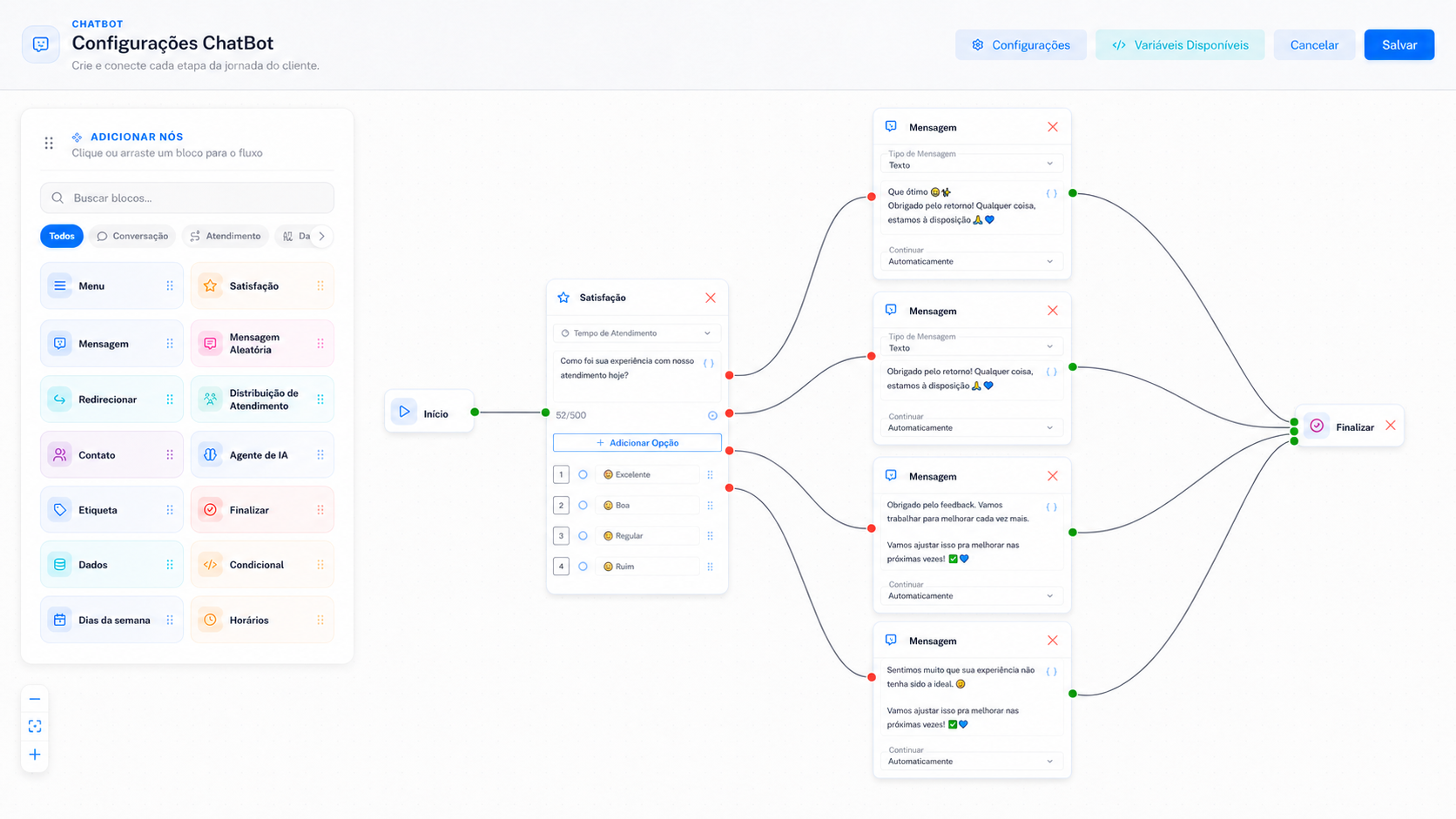The width and height of the screenshot is (1456, 819).
Task: Click the Início node play icon
Action: tap(404, 412)
